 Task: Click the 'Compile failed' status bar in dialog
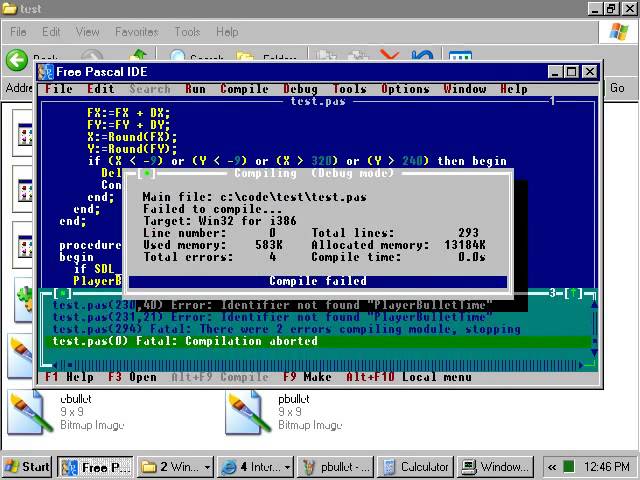318,281
